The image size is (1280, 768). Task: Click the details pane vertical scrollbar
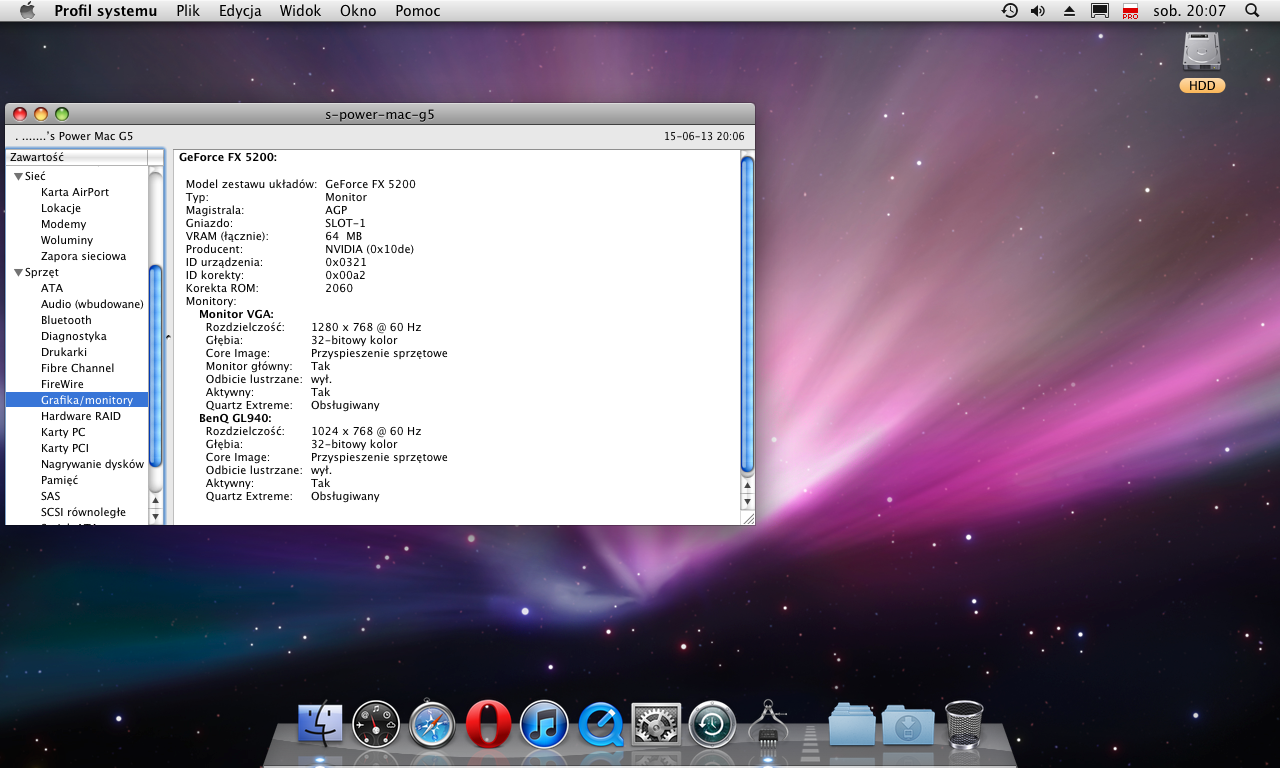point(746,314)
